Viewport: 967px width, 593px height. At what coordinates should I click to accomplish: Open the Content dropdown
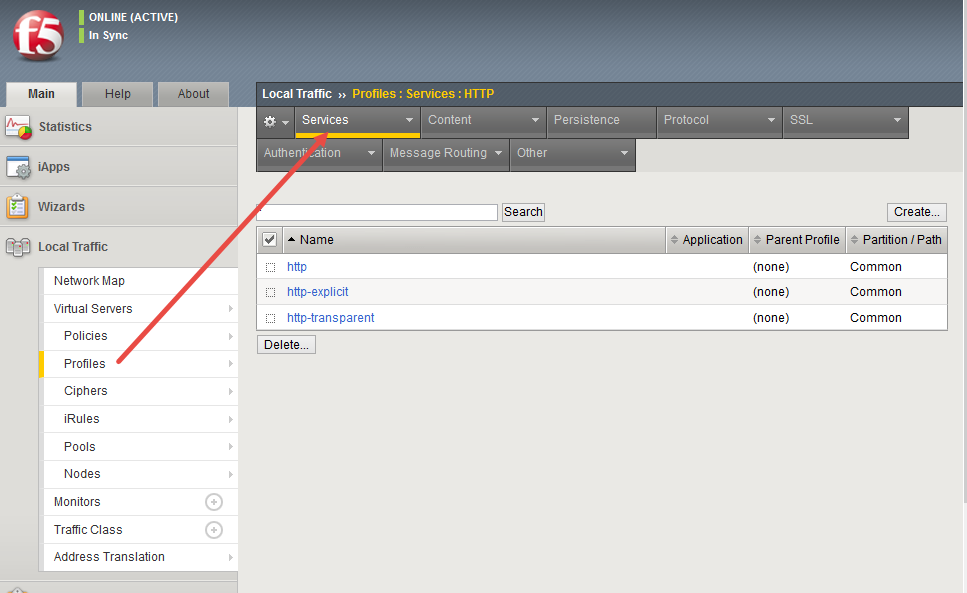[483, 120]
